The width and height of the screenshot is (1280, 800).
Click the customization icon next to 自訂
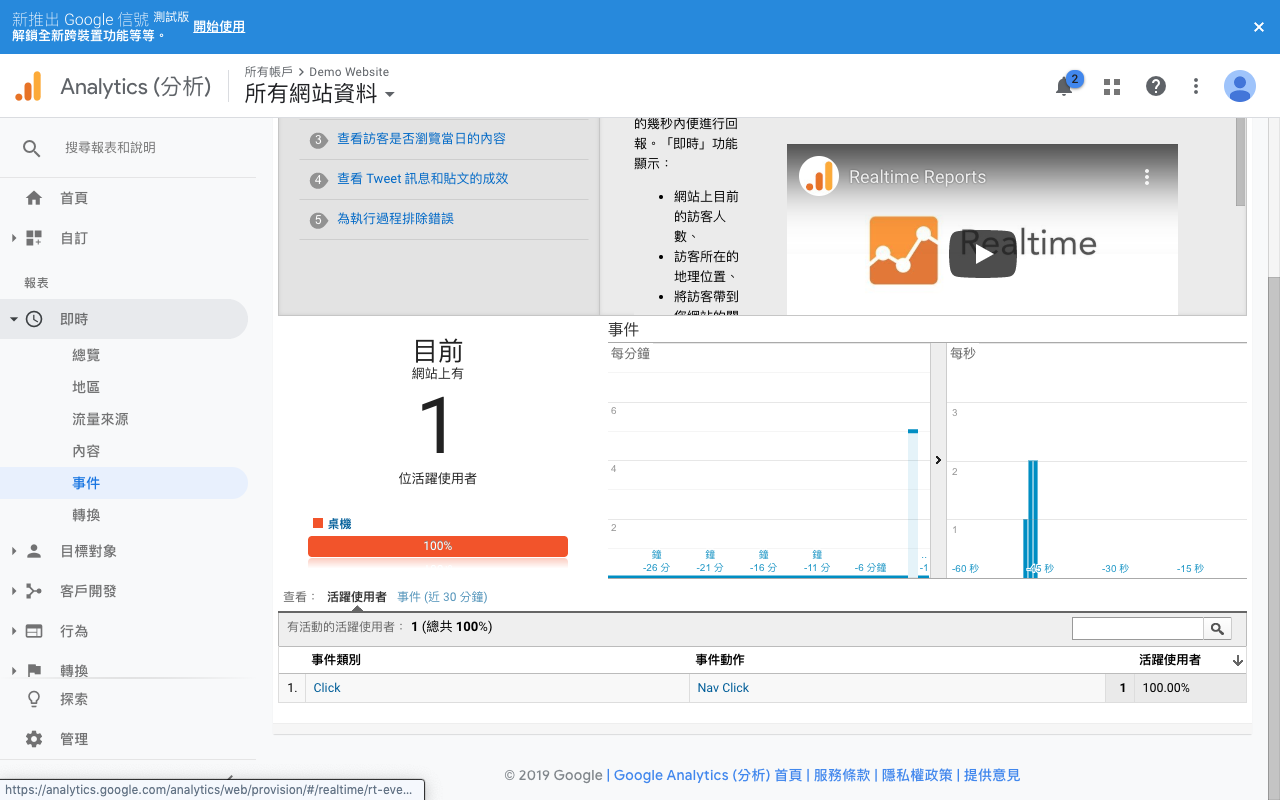[x=34, y=238]
